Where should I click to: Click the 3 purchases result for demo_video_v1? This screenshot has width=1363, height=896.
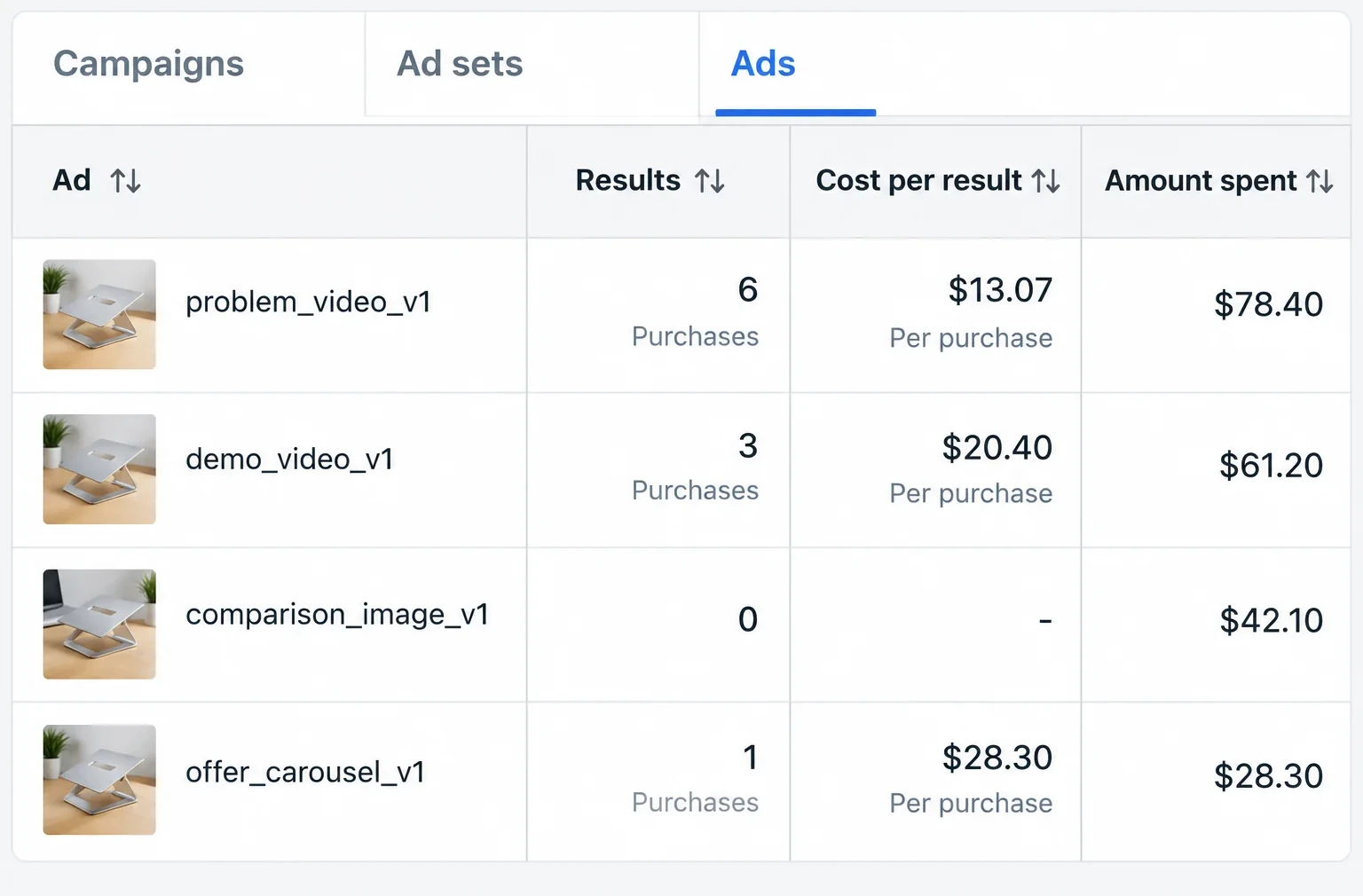point(748,445)
